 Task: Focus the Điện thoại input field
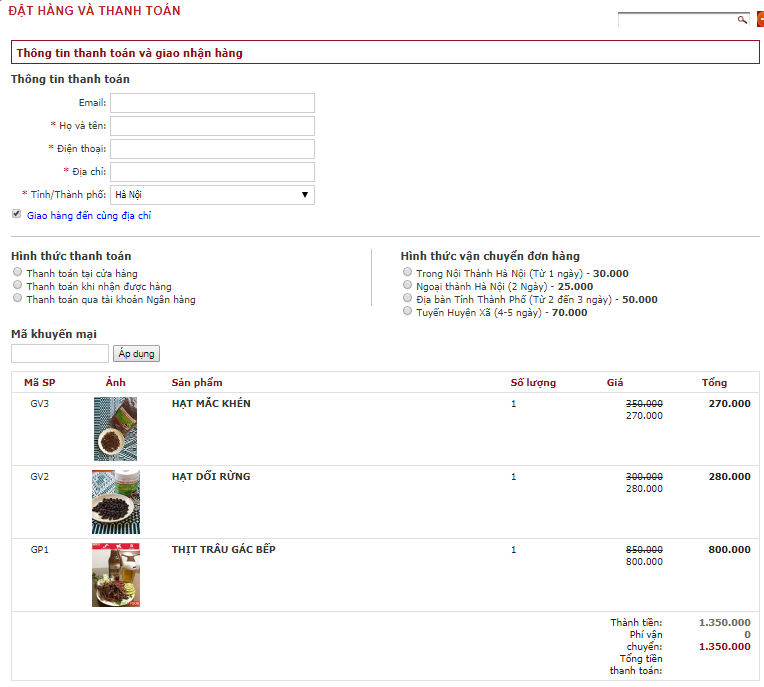[x=212, y=149]
